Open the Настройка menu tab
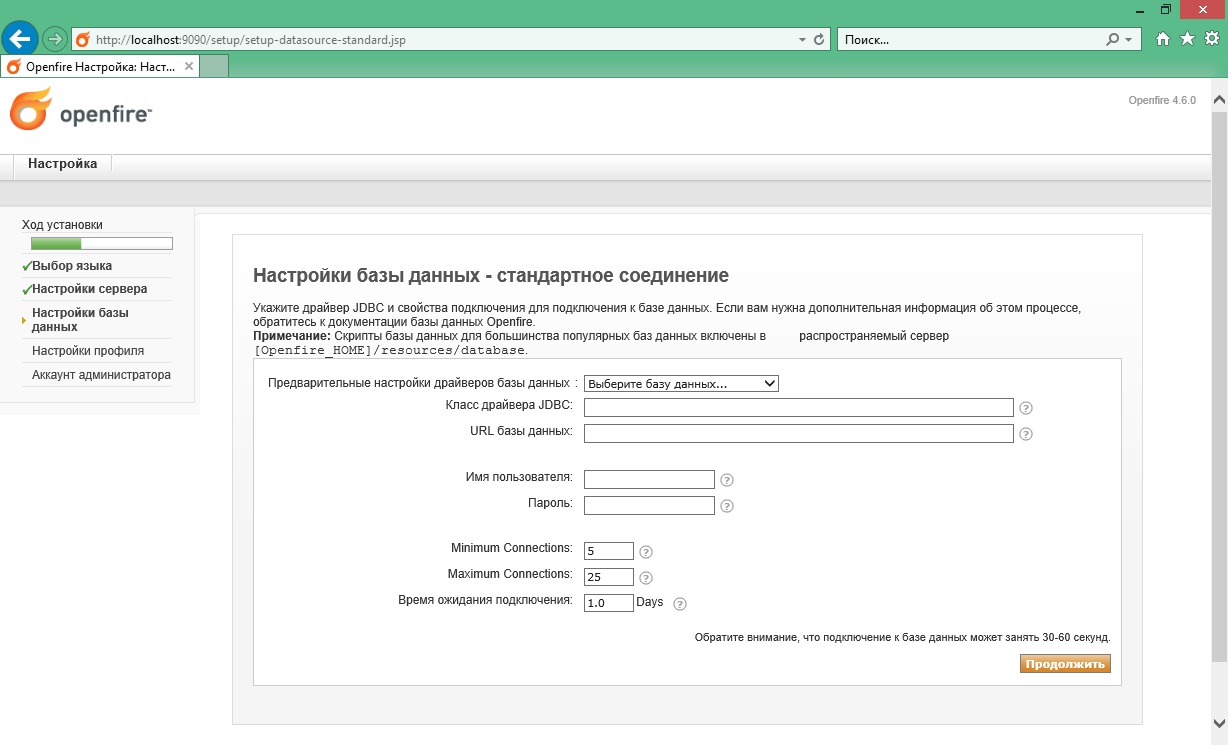The width and height of the screenshot is (1228, 745). (63, 164)
